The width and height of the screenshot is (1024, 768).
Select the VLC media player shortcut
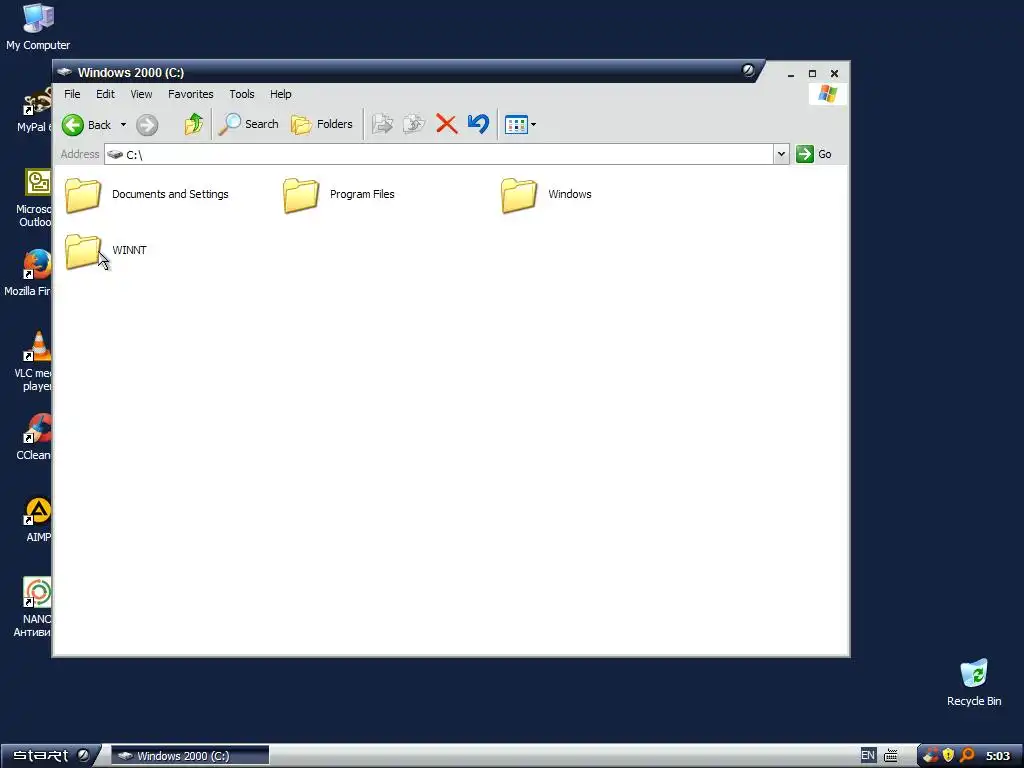[33, 362]
